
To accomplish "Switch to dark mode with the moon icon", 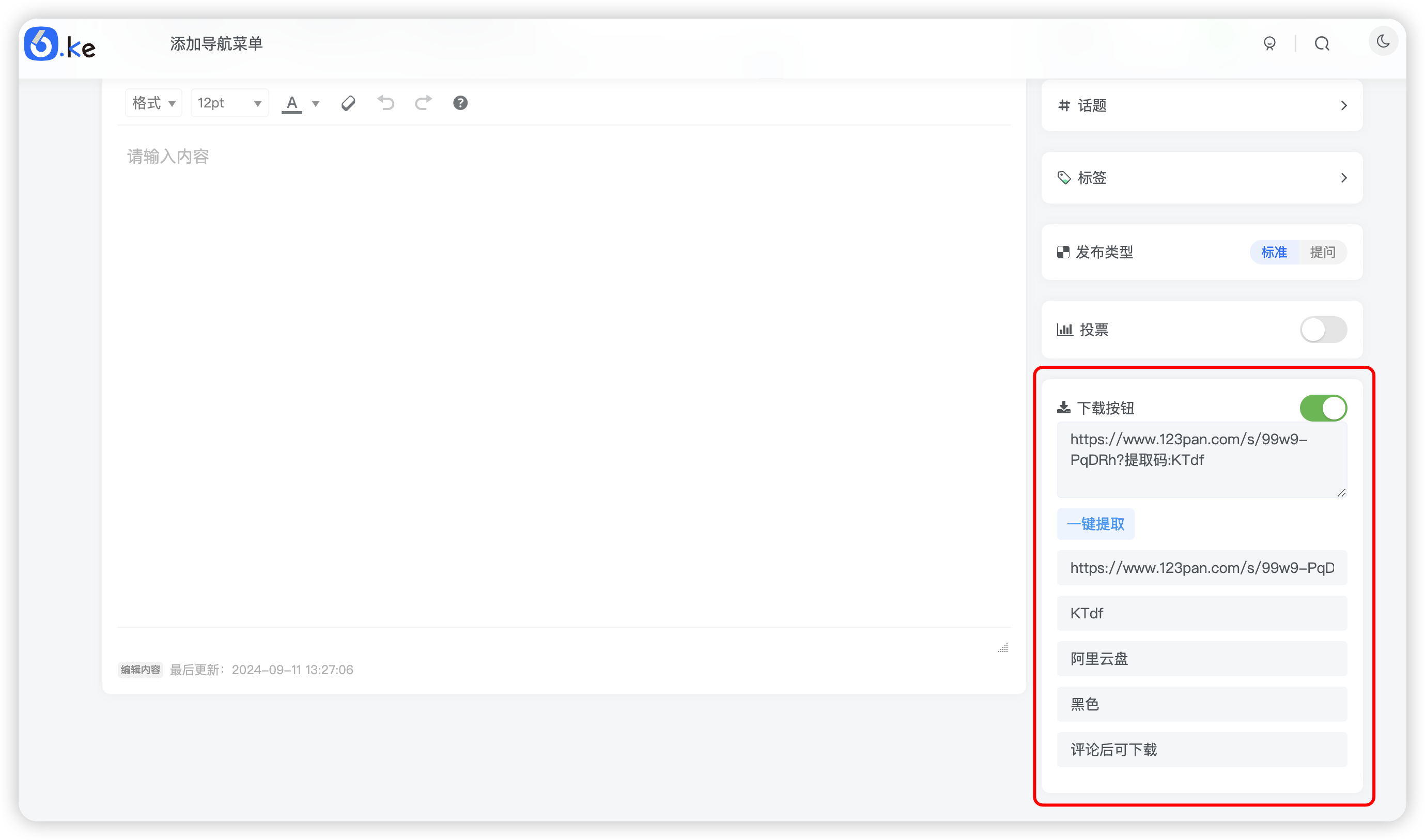I will [1383, 41].
